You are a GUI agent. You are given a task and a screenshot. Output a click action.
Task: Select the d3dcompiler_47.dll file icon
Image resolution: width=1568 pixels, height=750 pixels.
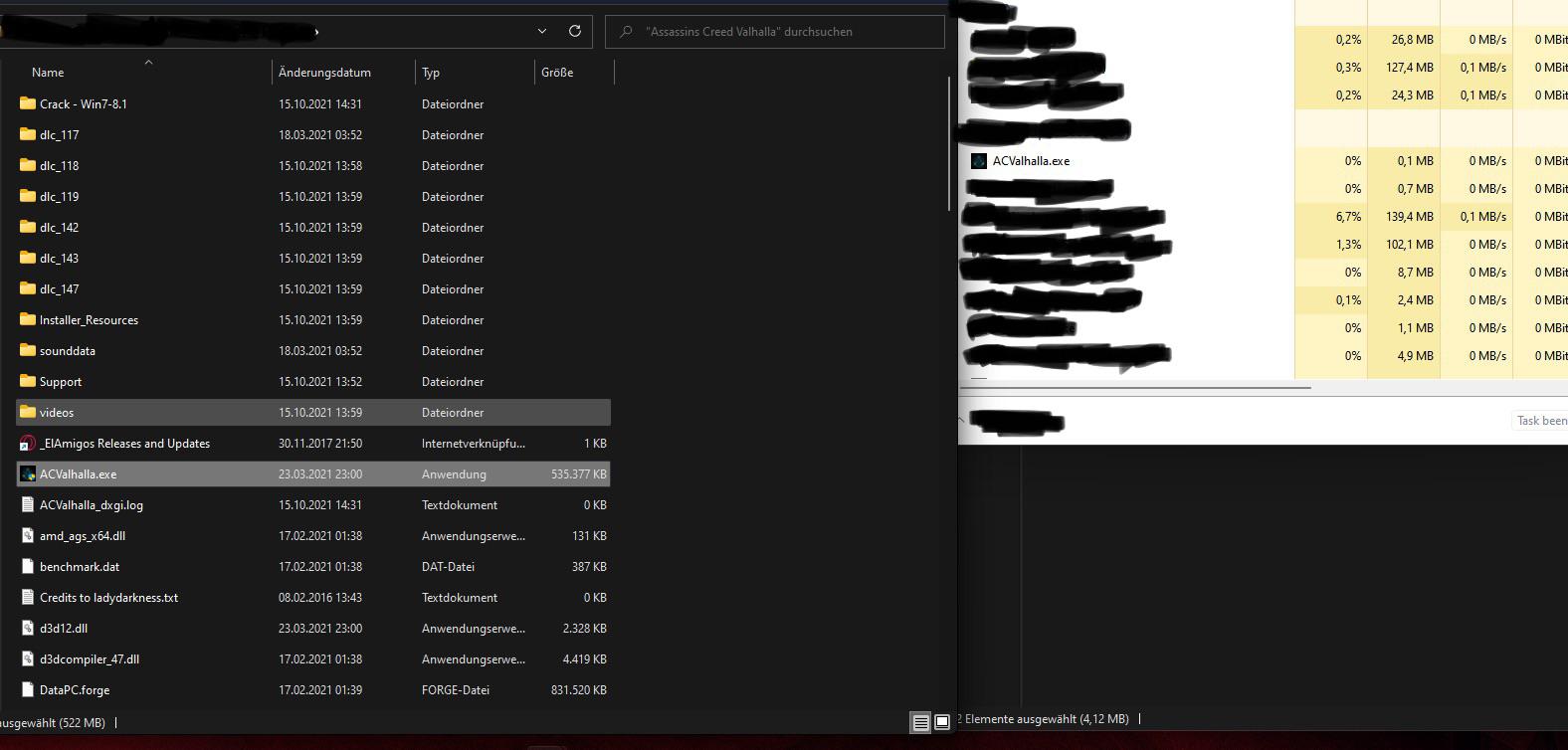28,658
